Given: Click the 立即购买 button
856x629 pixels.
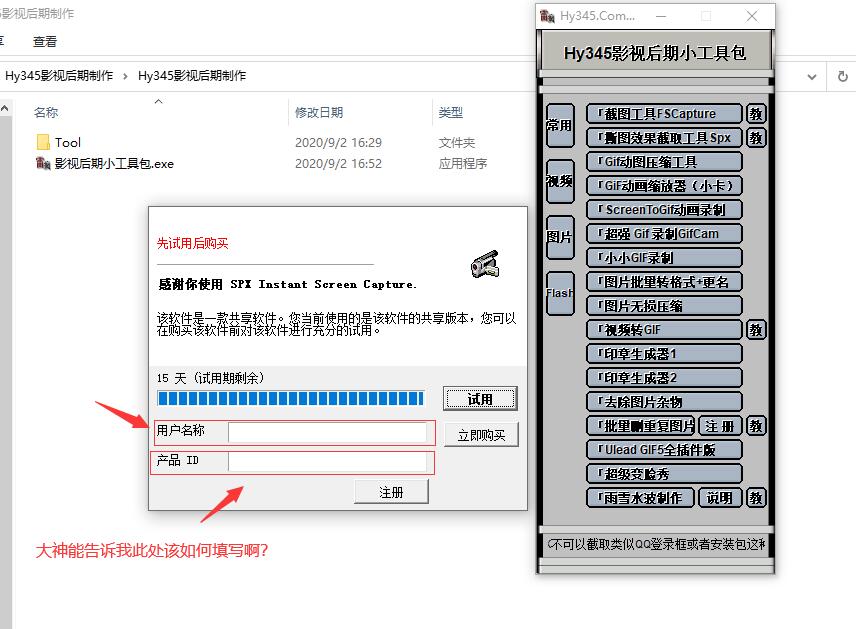Looking at the screenshot, I should tap(481, 435).
